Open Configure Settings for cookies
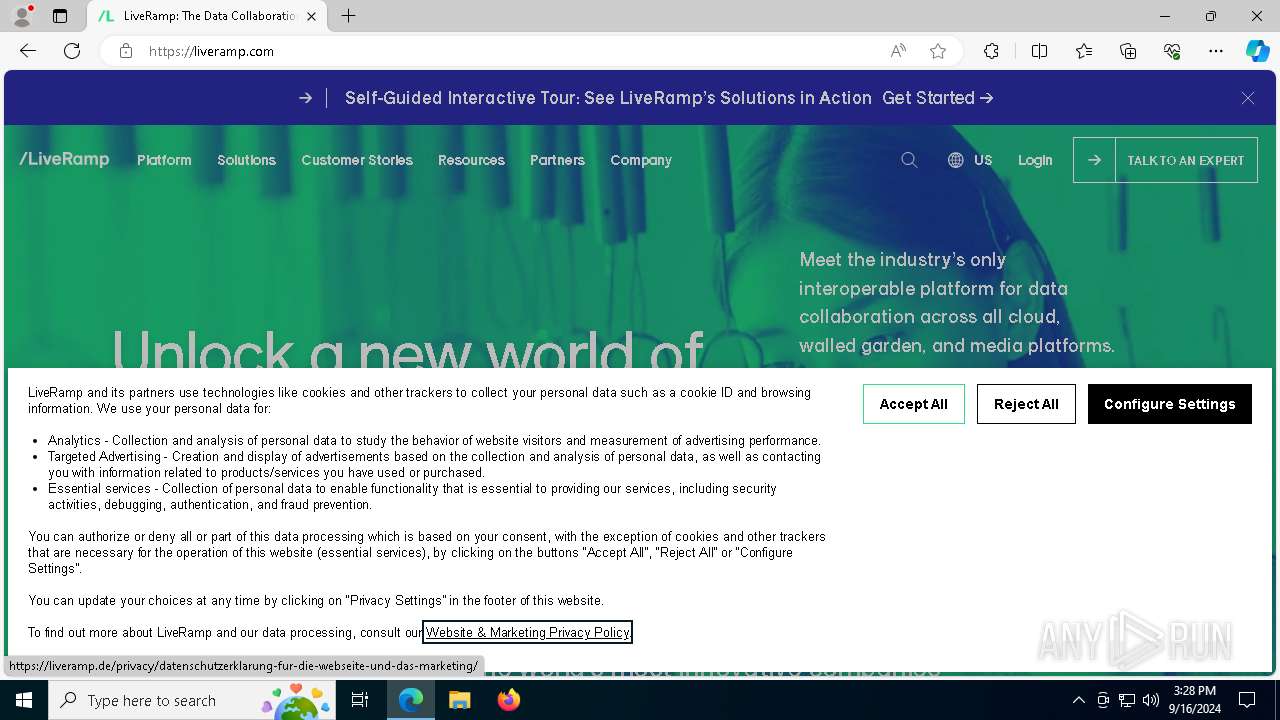The width and height of the screenshot is (1280, 720). click(1170, 404)
